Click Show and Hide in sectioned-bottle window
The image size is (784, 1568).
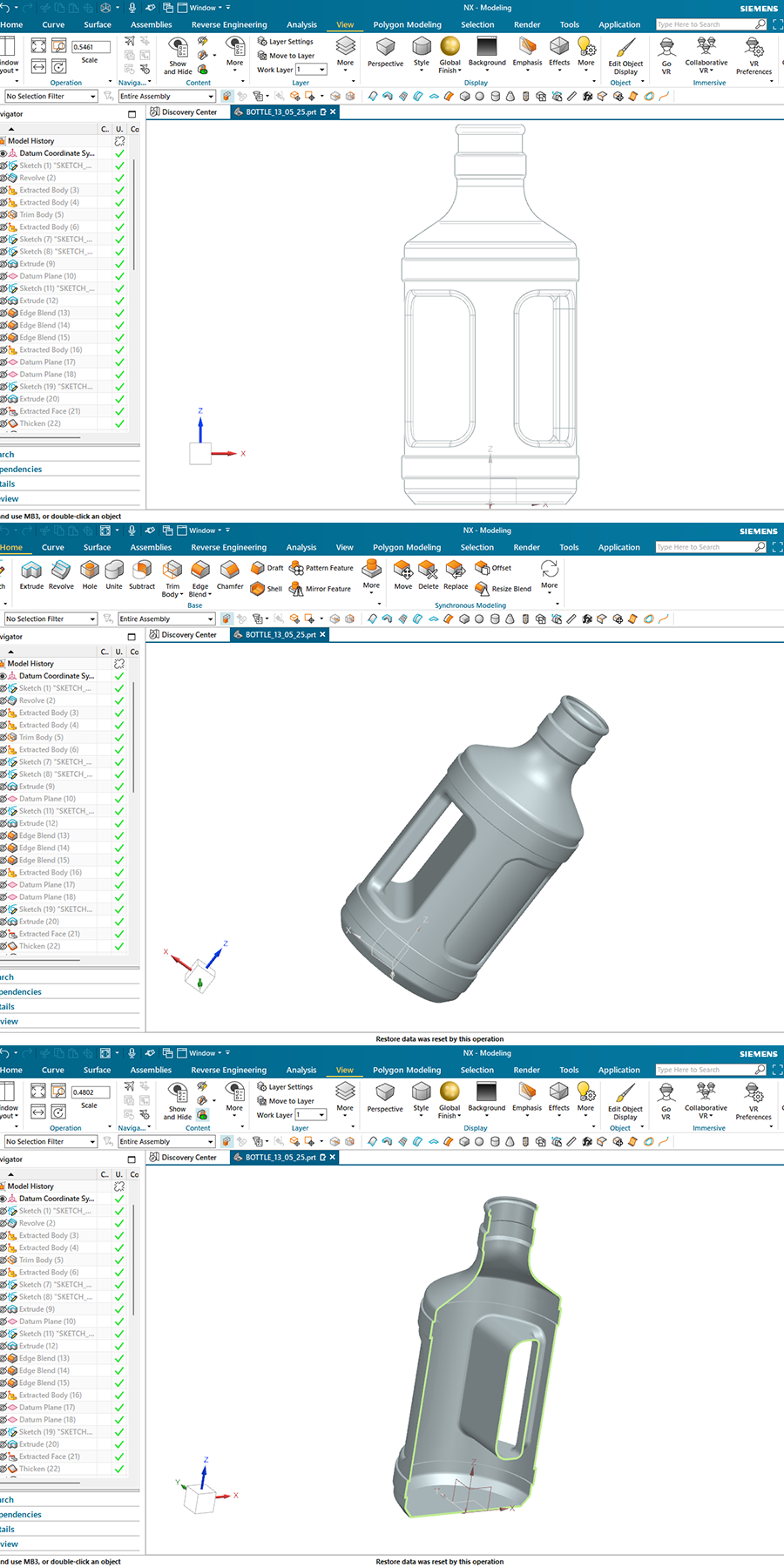(178, 1101)
